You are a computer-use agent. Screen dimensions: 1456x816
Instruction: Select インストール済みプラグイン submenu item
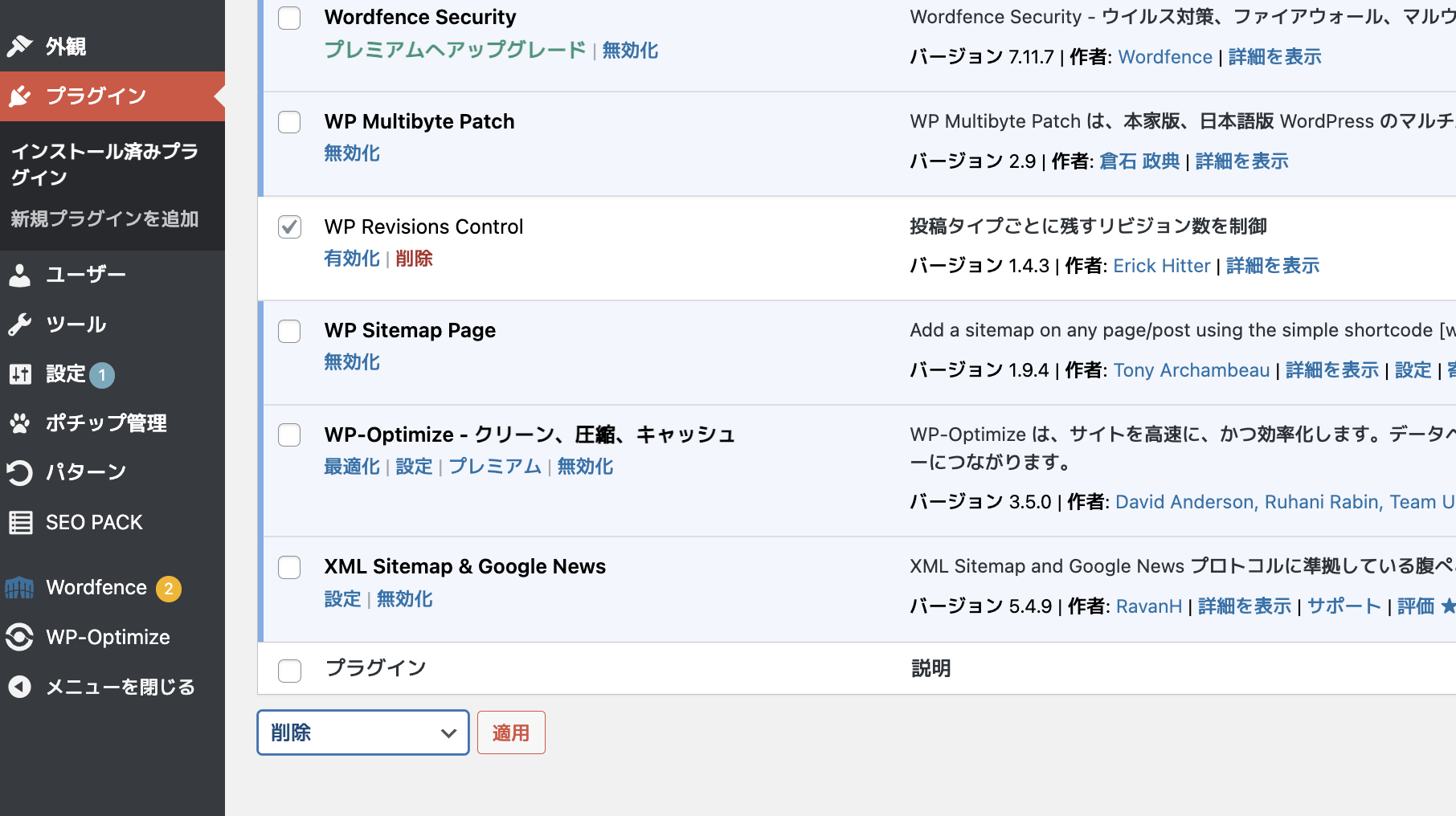(105, 165)
